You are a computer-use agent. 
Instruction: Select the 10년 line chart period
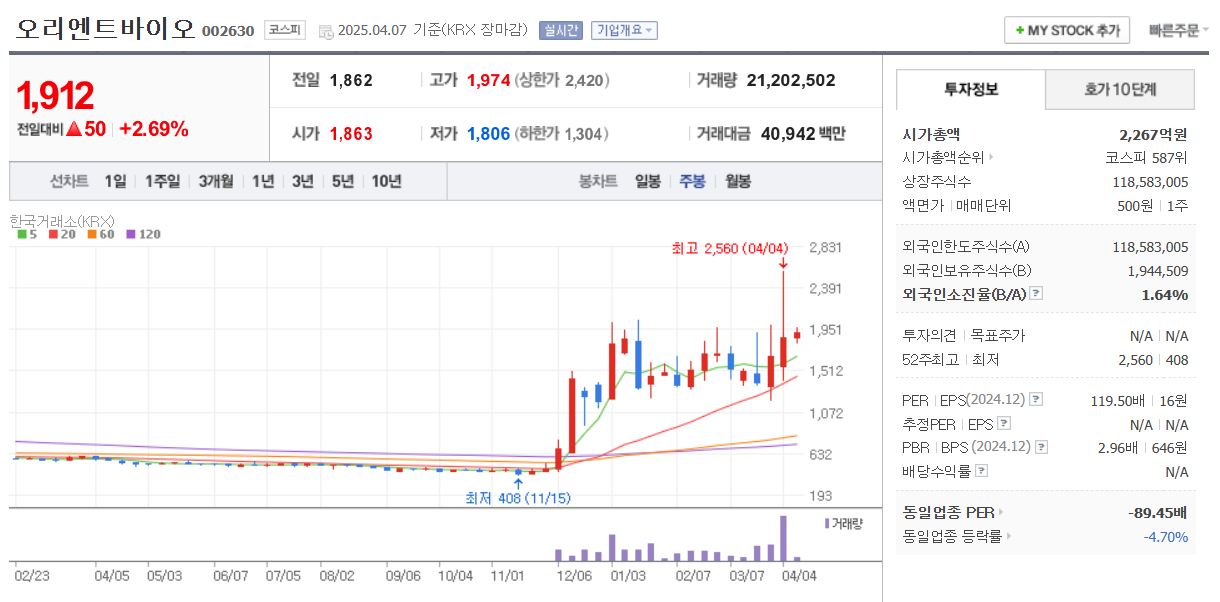386,181
